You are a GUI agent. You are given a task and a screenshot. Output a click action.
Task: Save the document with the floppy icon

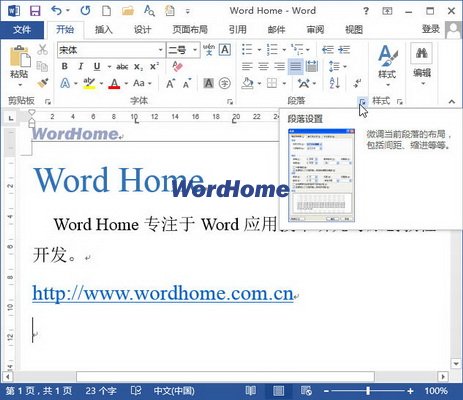point(35,11)
